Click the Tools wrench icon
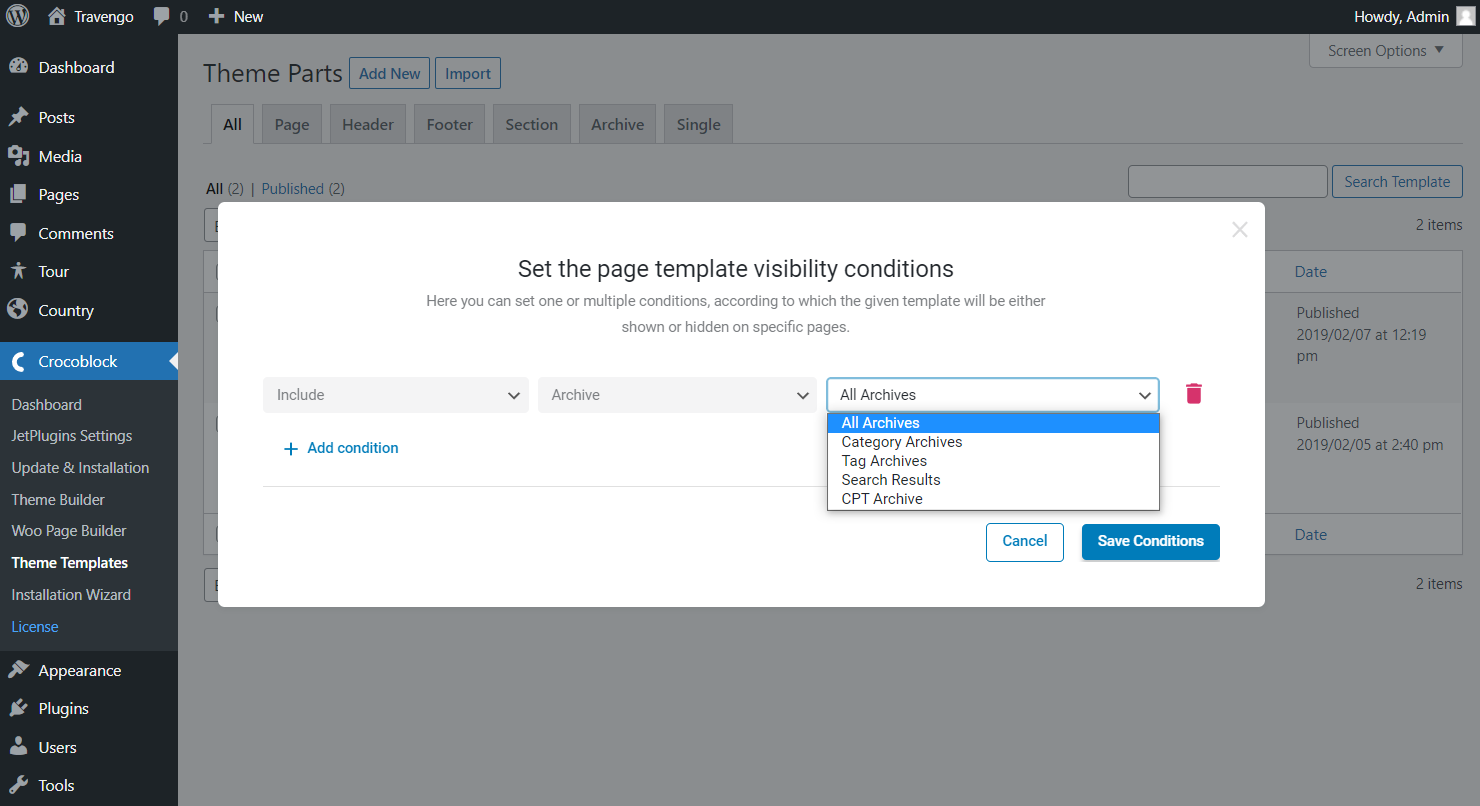Viewport: 1480px width, 806px height. coord(18,785)
